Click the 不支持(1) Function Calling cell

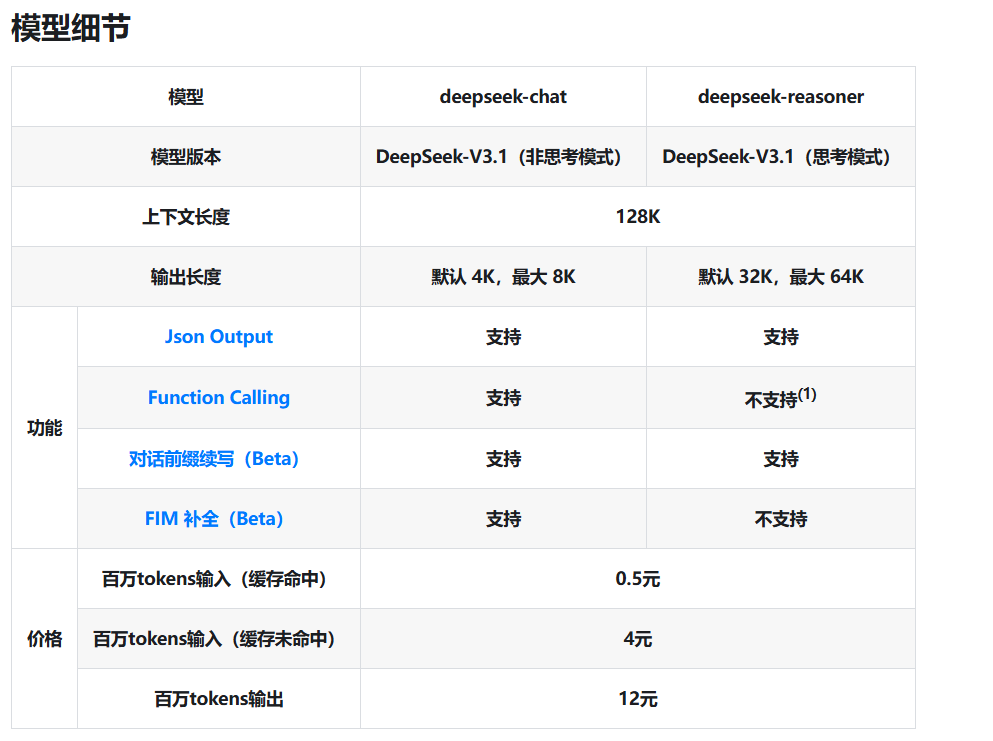click(x=780, y=398)
